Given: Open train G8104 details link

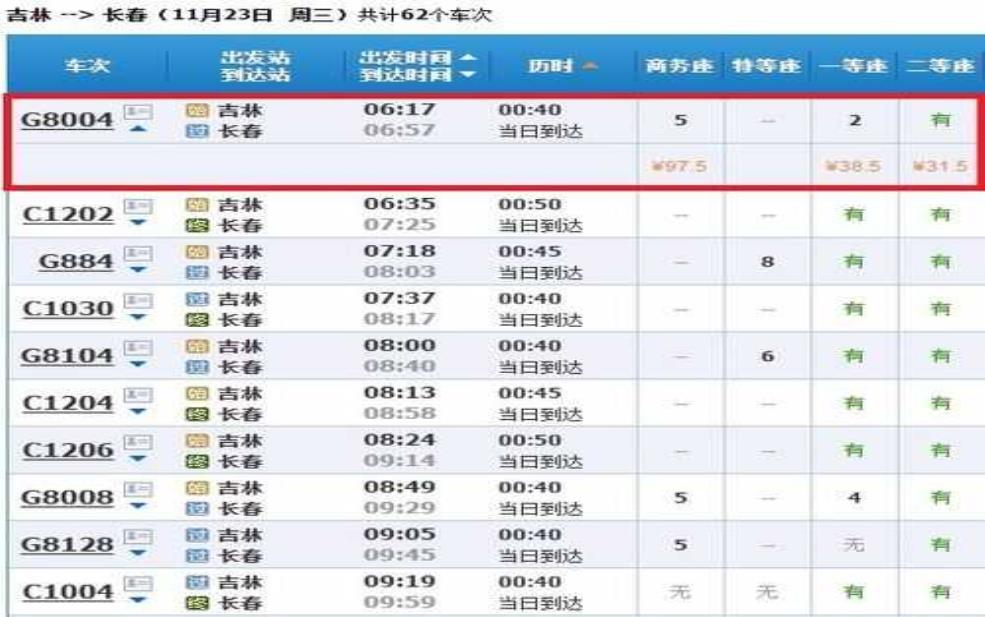Looking at the screenshot, I should 67,356.
